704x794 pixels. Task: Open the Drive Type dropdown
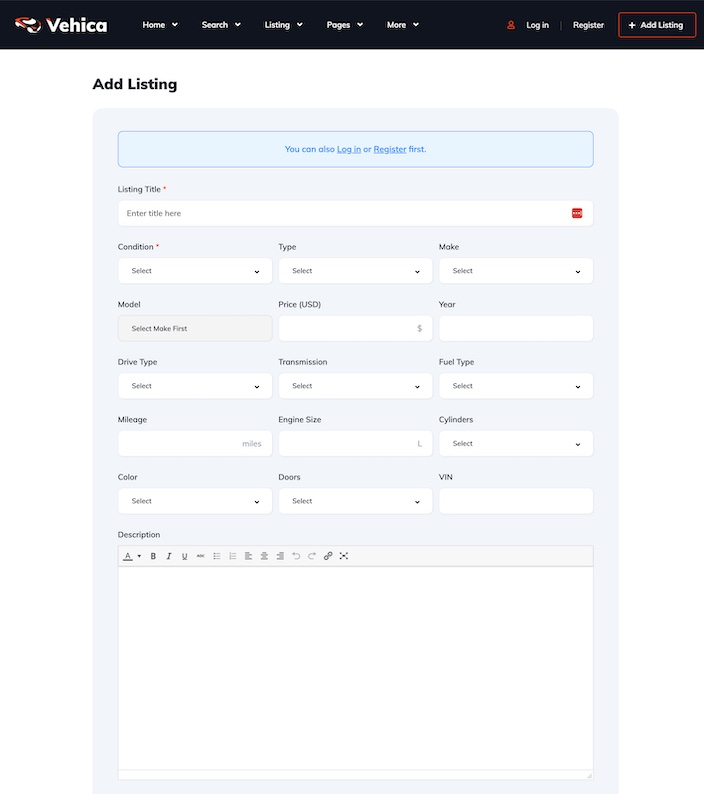tap(195, 386)
